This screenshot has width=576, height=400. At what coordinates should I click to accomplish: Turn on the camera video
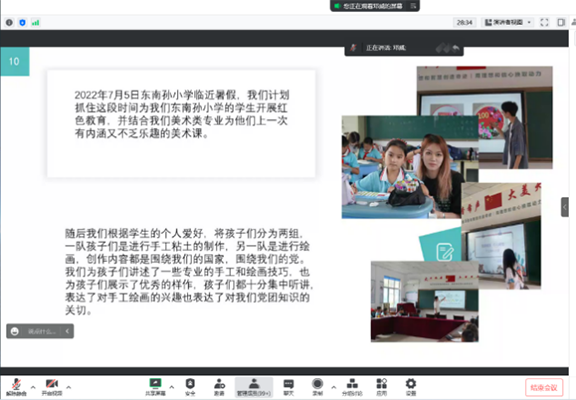(x=52, y=386)
